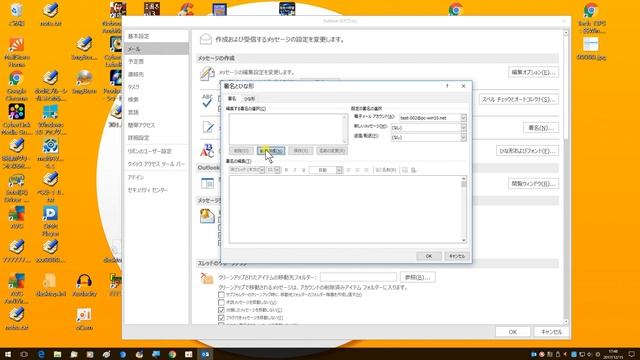Screen dimensions: 640x360
Task: Uncheck 分類したメッセージを移動しない checkbox
Action: 221,310
